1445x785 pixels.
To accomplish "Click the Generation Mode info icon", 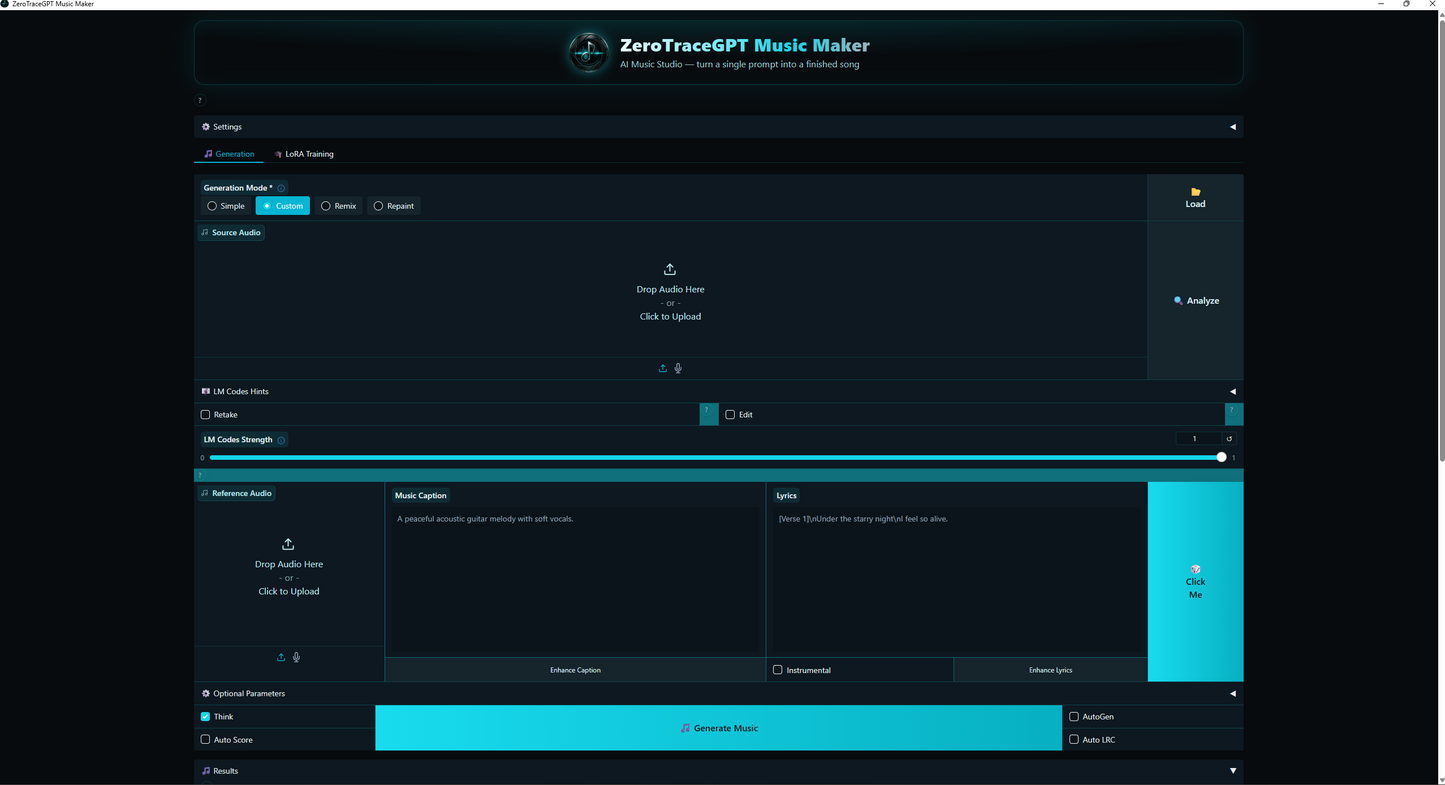I will [x=281, y=188].
